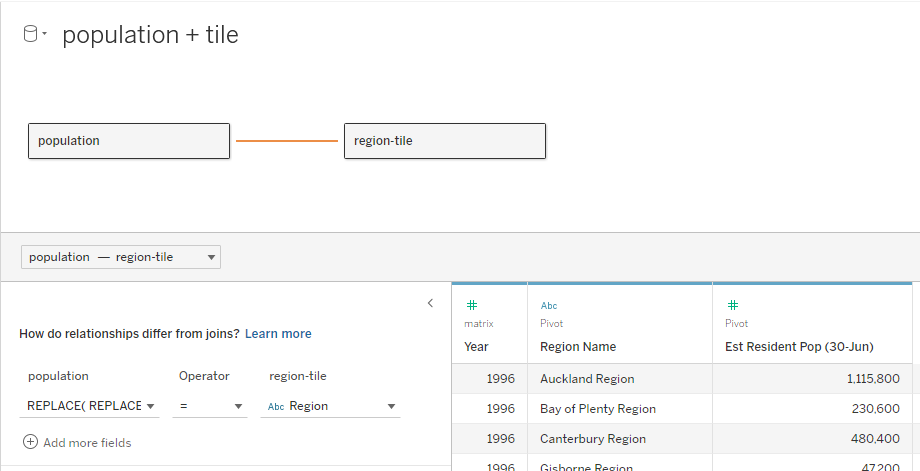The width and height of the screenshot is (920, 471).
Task: Click the database datasource icon
Action: click(x=31, y=34)
